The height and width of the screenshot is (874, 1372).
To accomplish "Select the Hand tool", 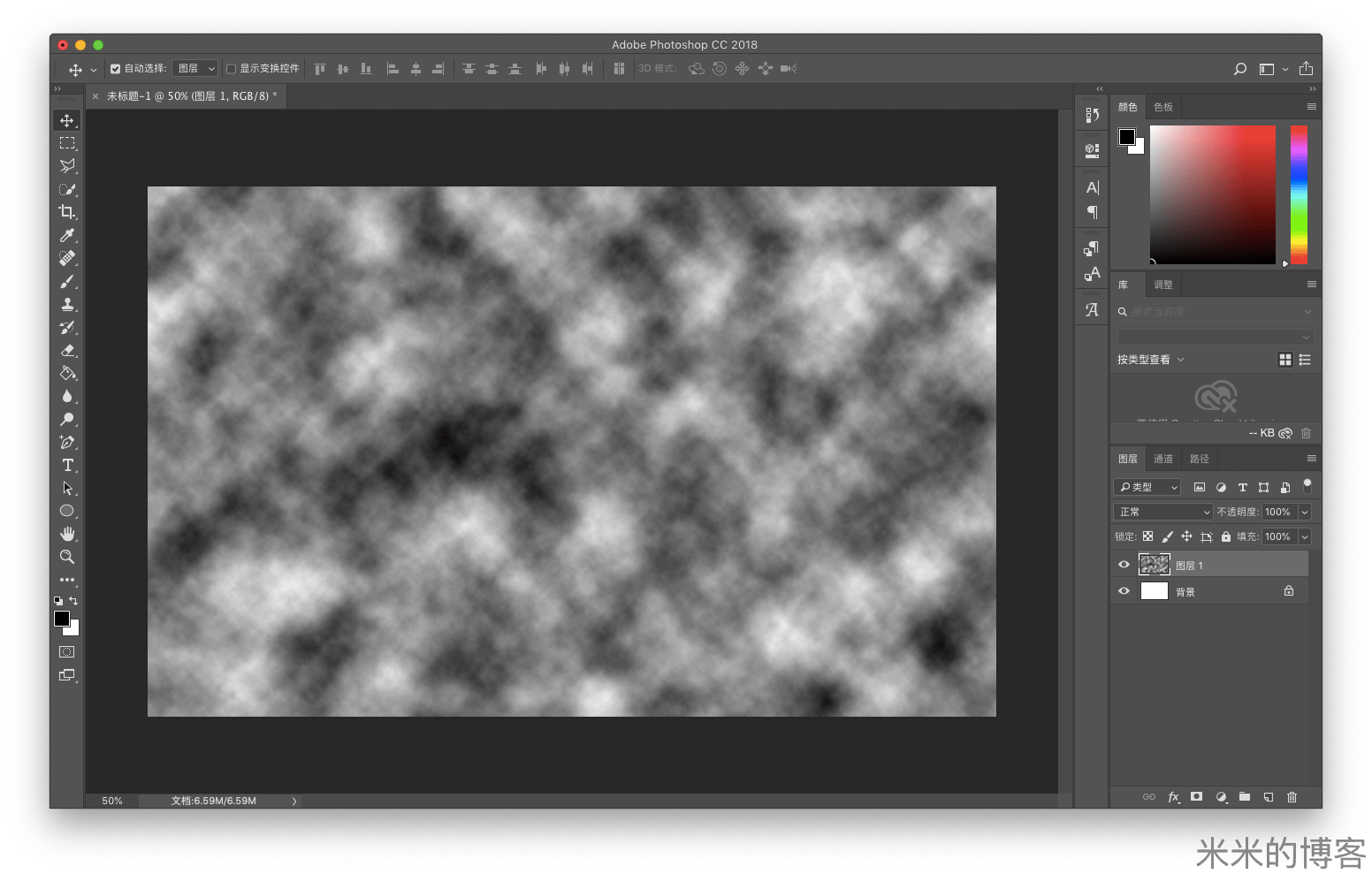I will [x=67, y=534].
